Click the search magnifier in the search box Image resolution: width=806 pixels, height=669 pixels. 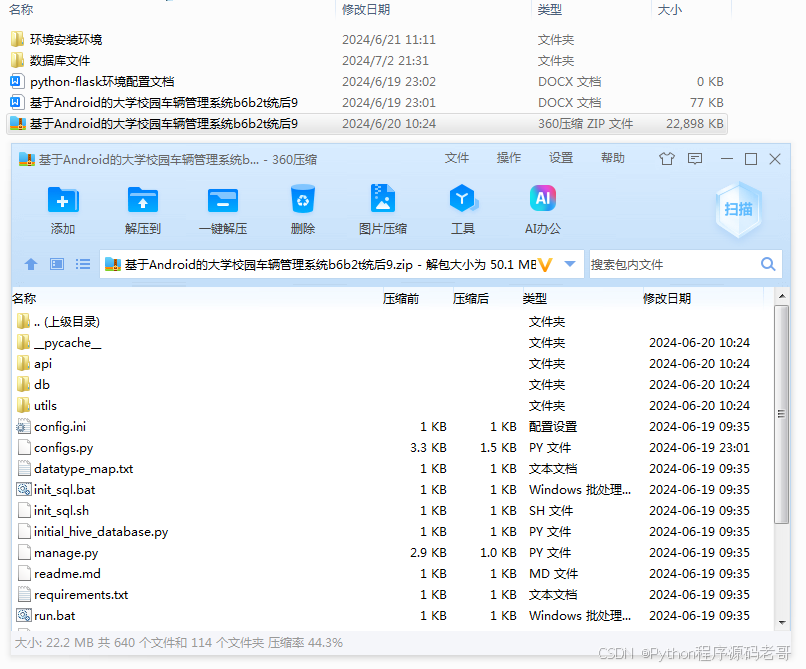click(768, 264)
